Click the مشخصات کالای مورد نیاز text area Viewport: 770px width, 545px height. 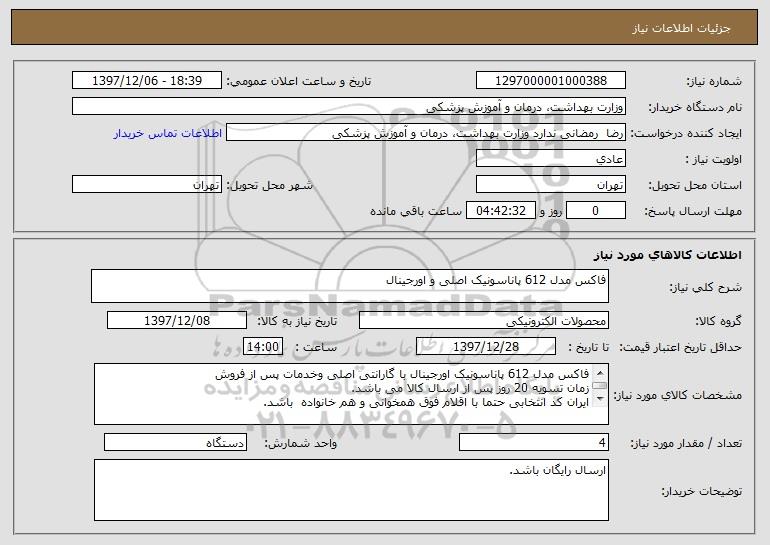point(351,394)
